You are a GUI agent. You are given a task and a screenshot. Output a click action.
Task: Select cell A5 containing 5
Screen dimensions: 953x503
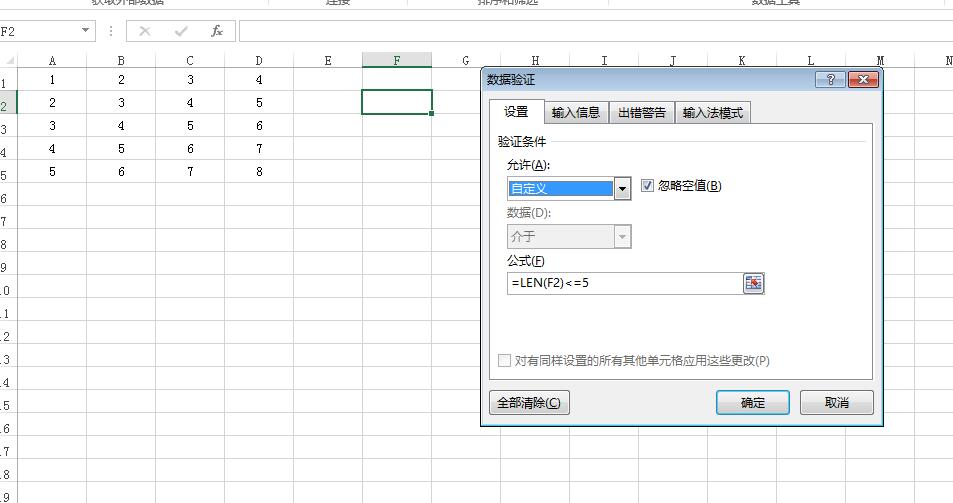52,172
